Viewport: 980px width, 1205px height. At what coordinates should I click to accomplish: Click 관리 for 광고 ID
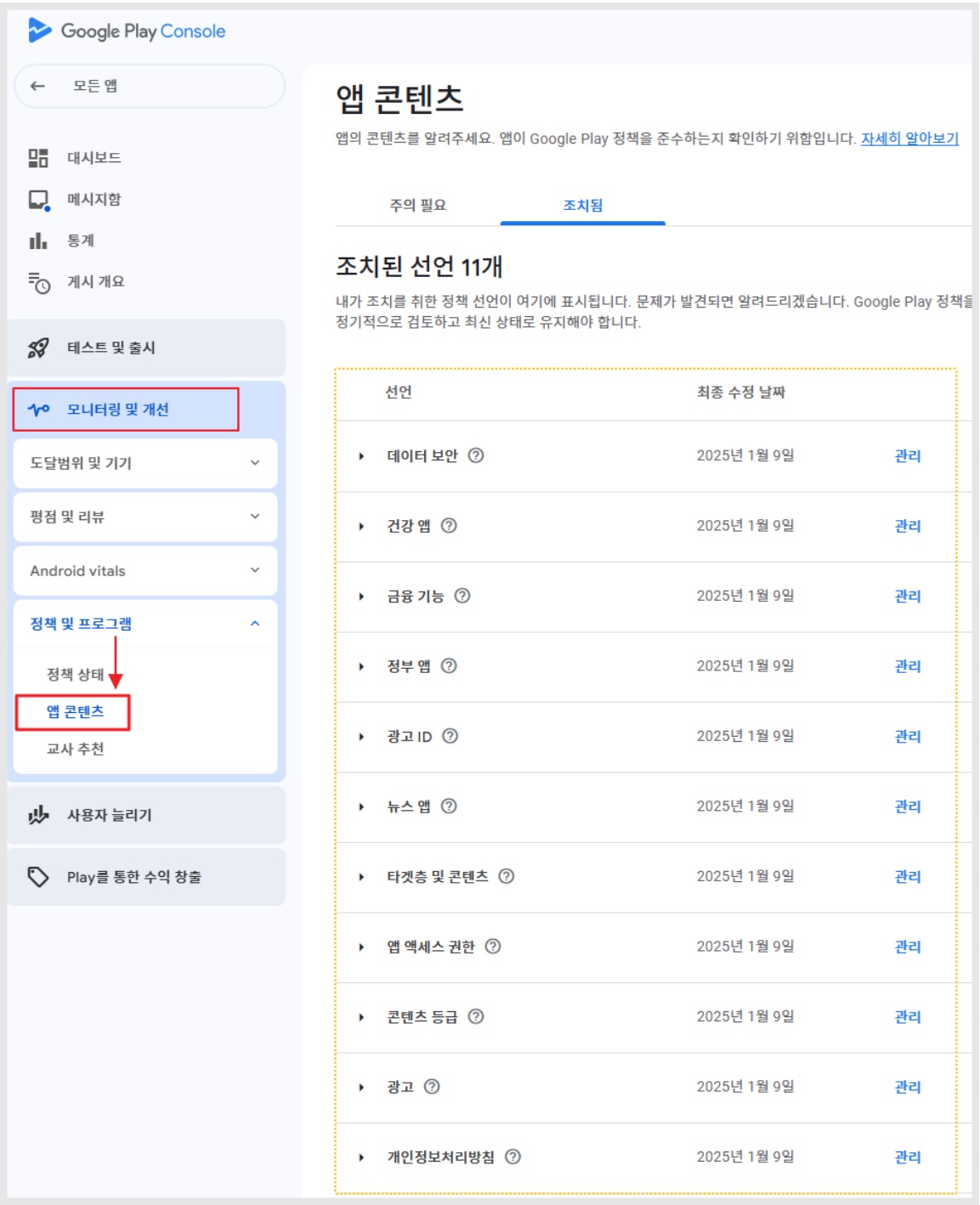(x=908, y=737)
